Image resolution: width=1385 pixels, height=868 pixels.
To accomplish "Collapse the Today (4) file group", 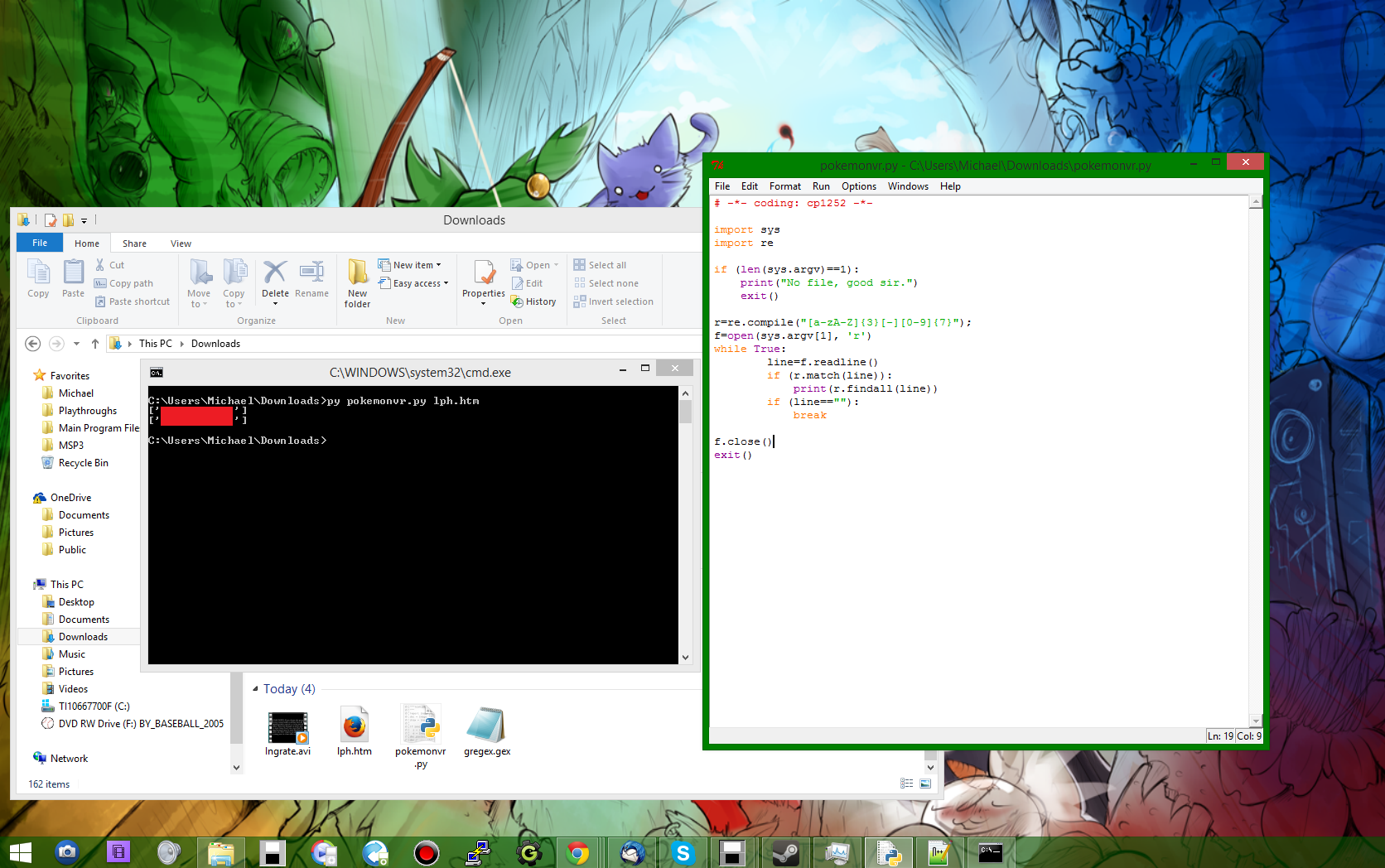I will [x=255, y=689].
